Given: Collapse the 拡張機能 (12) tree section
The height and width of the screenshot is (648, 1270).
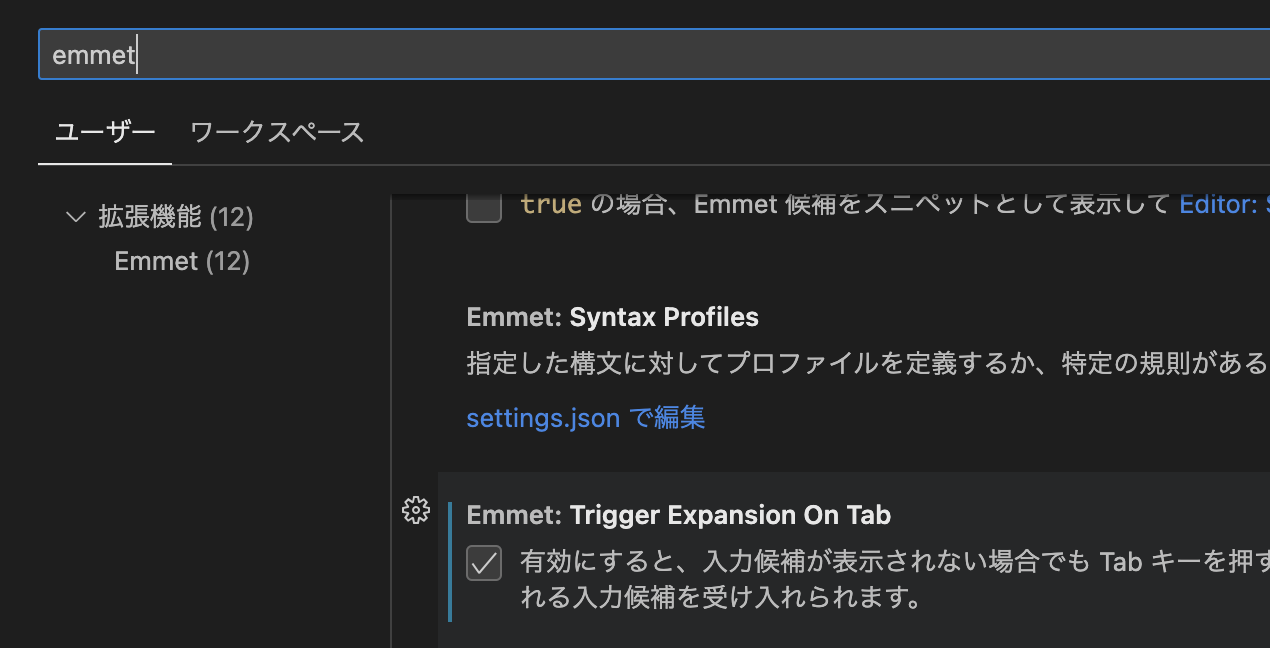Looking at the screenshot, I should [74, 216].
